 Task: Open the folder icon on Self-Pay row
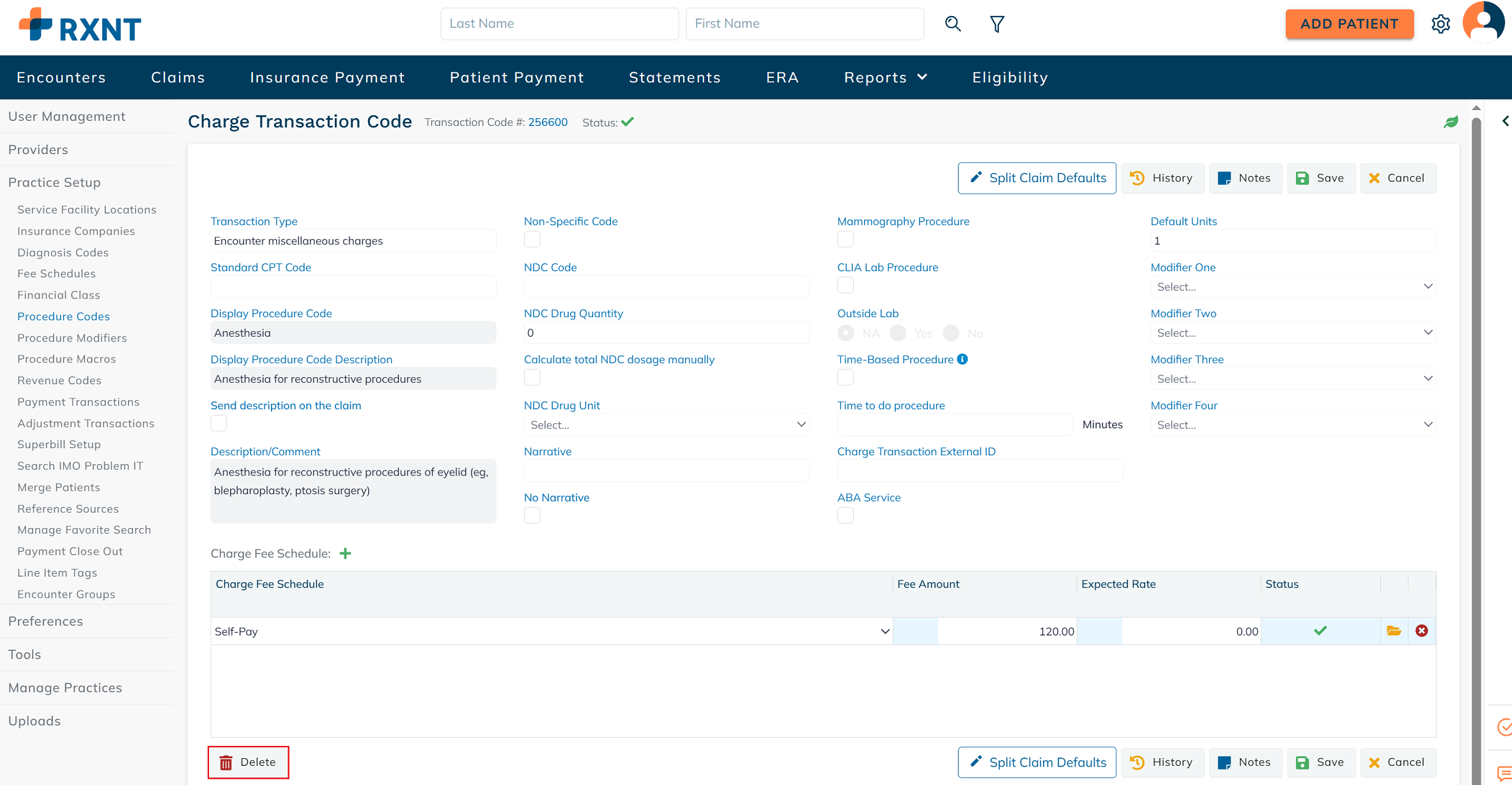(x=1394, y=631)
